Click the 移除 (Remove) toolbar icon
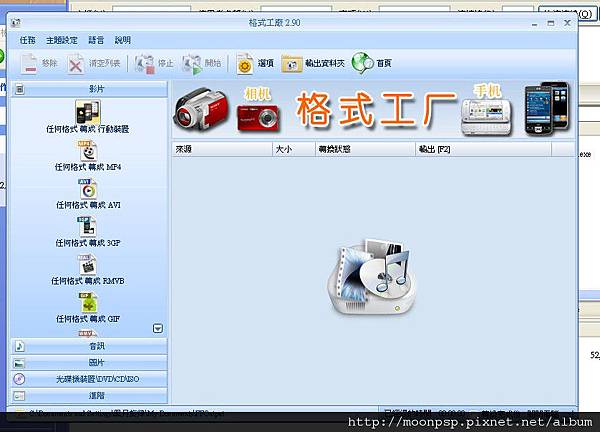The image size is (600, 432). pos(29,64)
